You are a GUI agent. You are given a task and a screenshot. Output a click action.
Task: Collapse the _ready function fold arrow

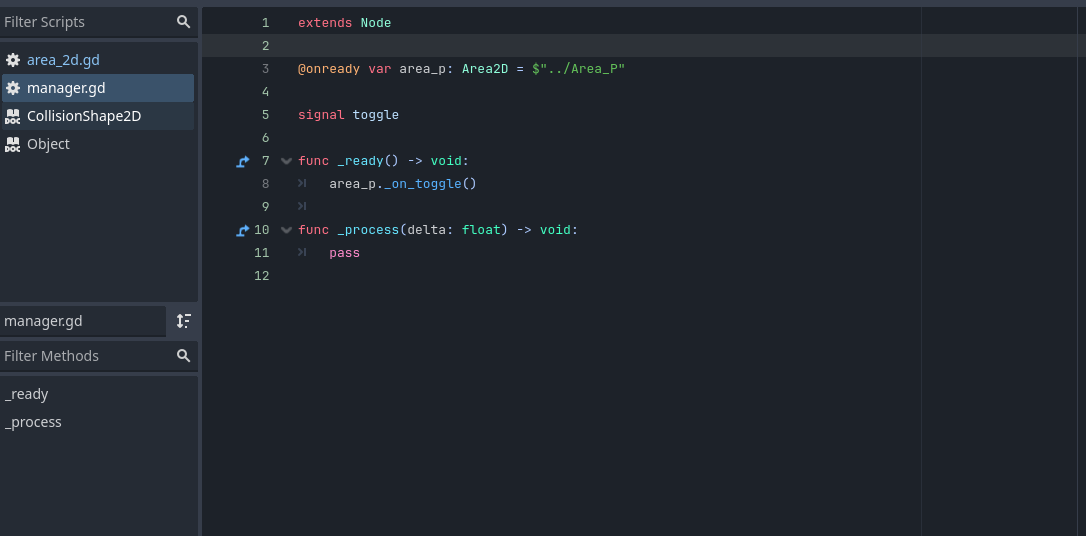286,161
